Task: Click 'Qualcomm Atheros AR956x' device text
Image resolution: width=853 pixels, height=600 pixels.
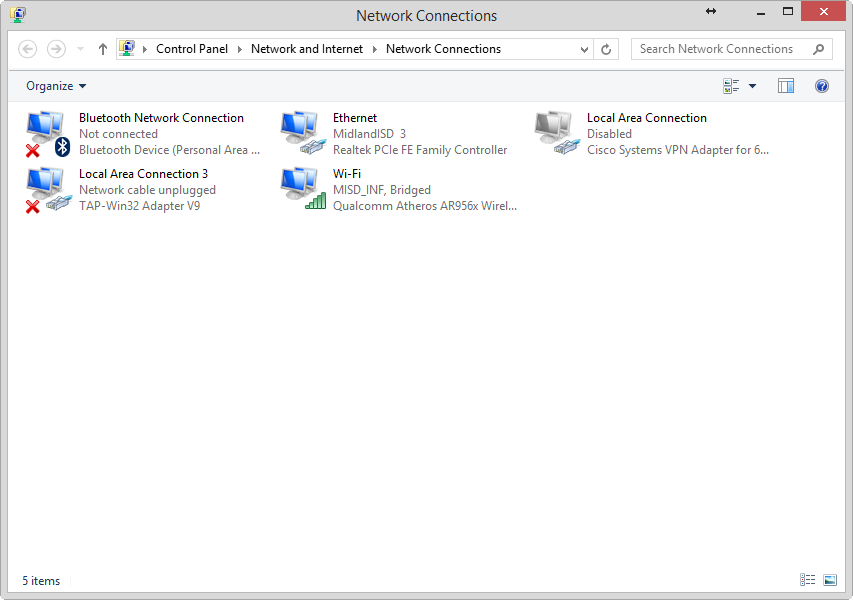Action: point(425,206)
